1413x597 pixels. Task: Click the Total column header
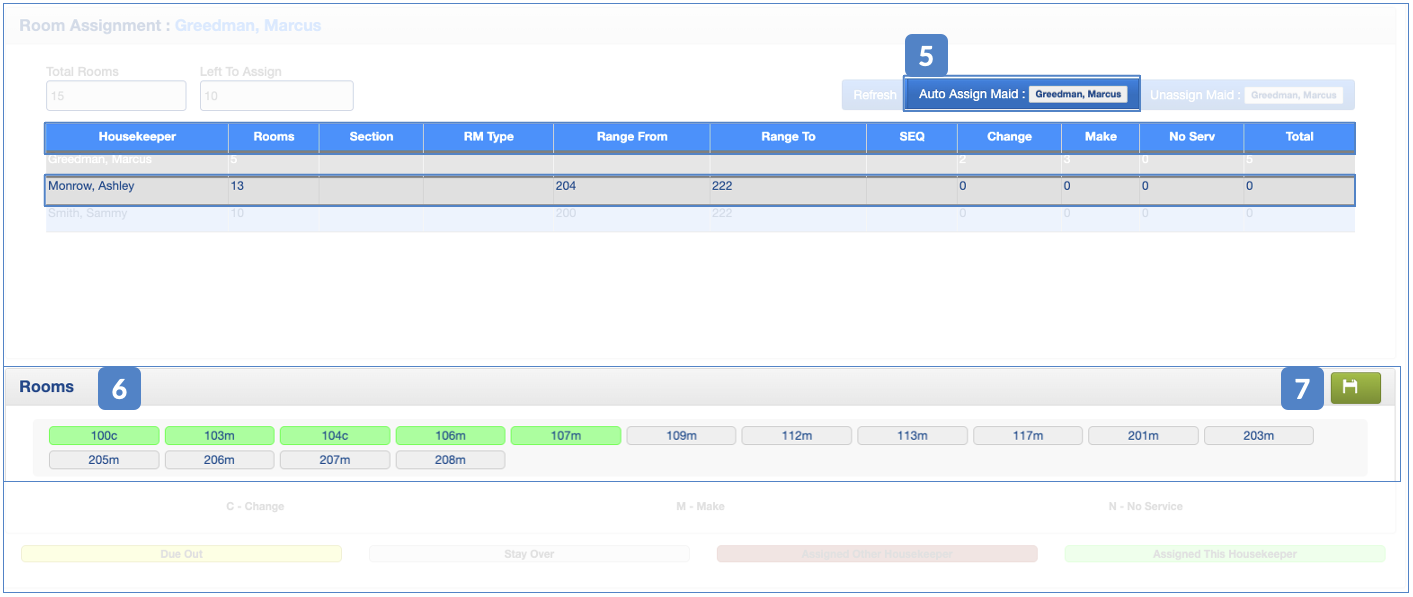point(1298,137)
